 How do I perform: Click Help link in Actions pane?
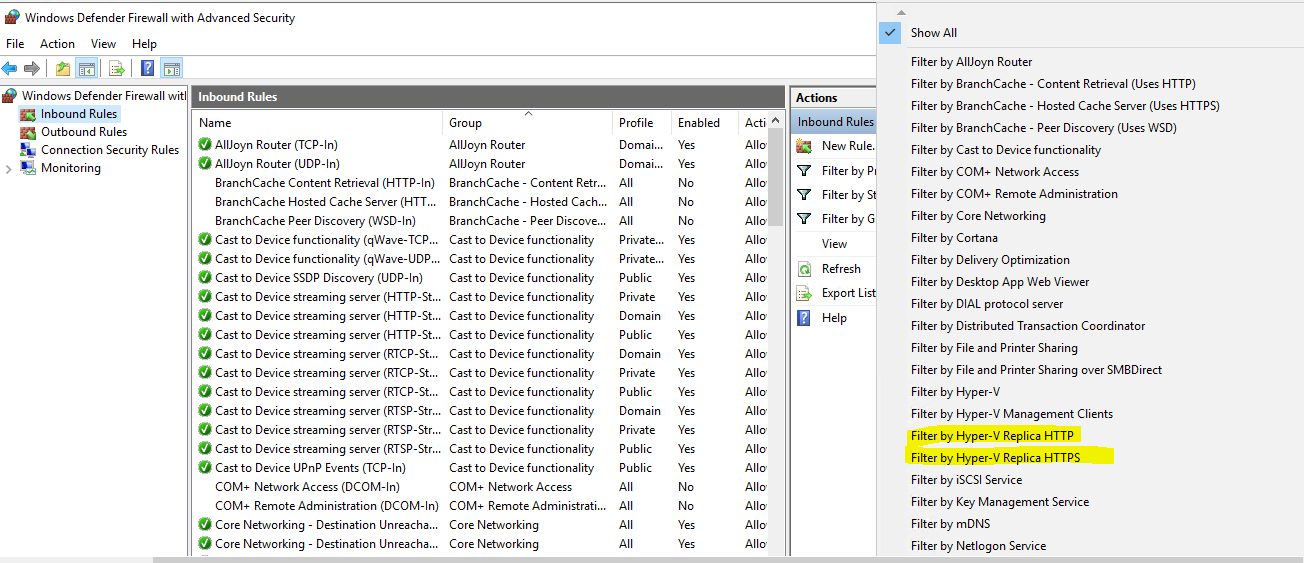tap(834, 318)
